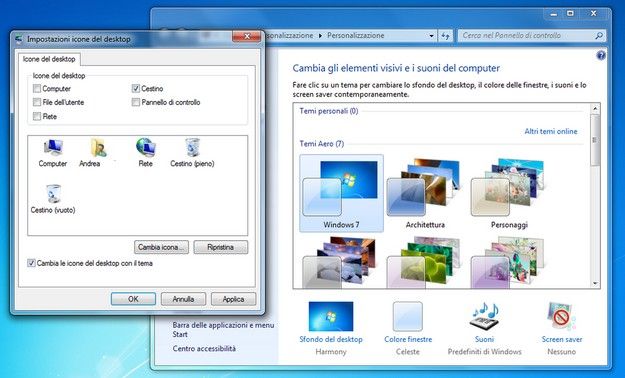Click the themes list scroll down arrow
Image resolution: width=625 pixels, height=378 pixels.
596,284
